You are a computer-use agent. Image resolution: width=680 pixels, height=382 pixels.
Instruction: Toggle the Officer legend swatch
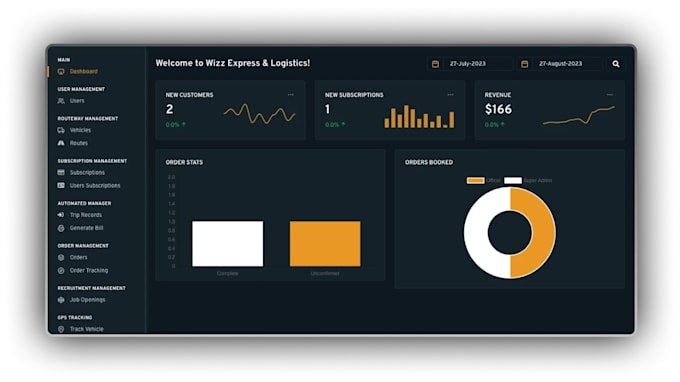[x=476, y=180]
